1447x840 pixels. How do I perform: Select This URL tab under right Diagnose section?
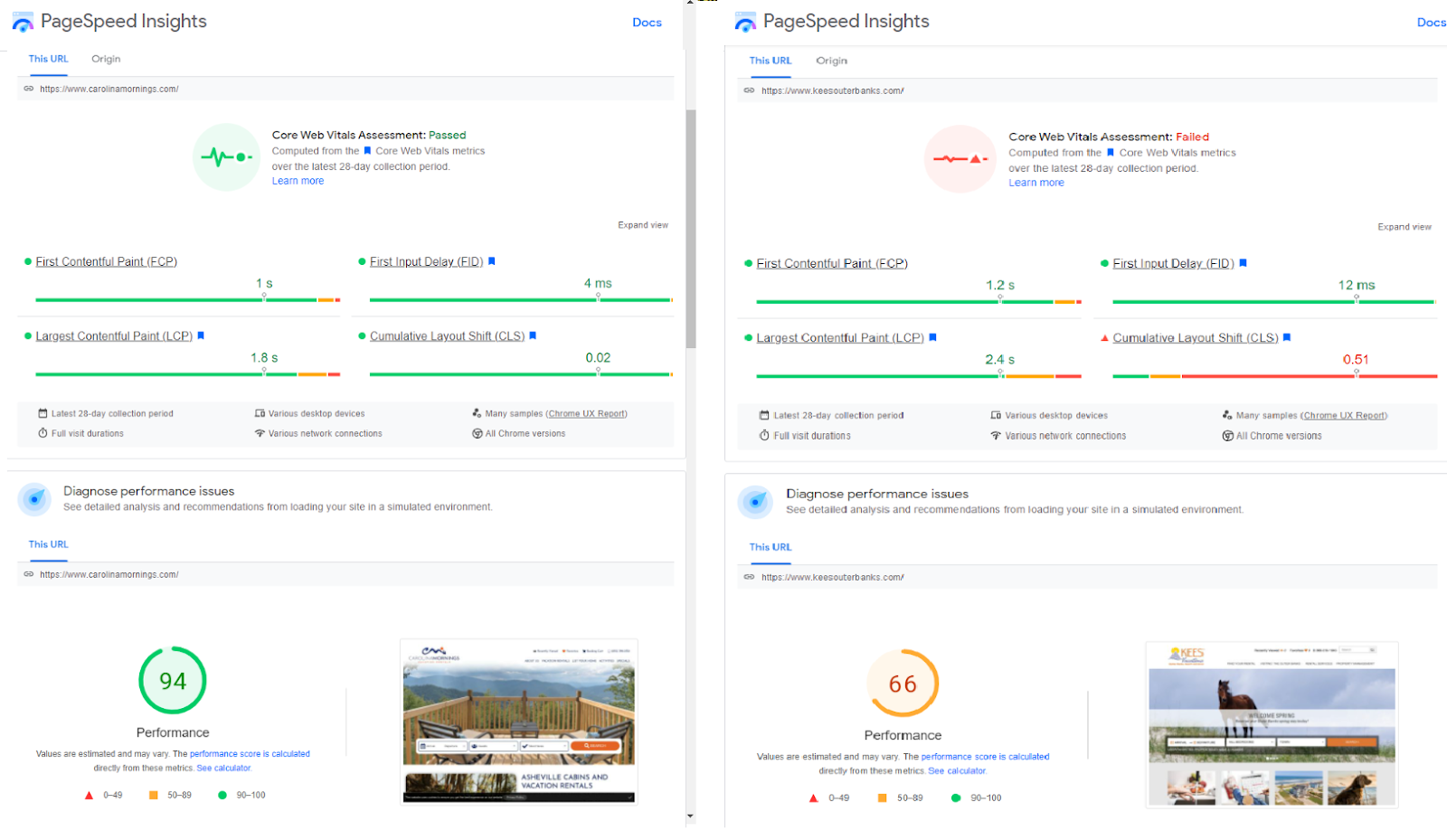tap(771, 547)
